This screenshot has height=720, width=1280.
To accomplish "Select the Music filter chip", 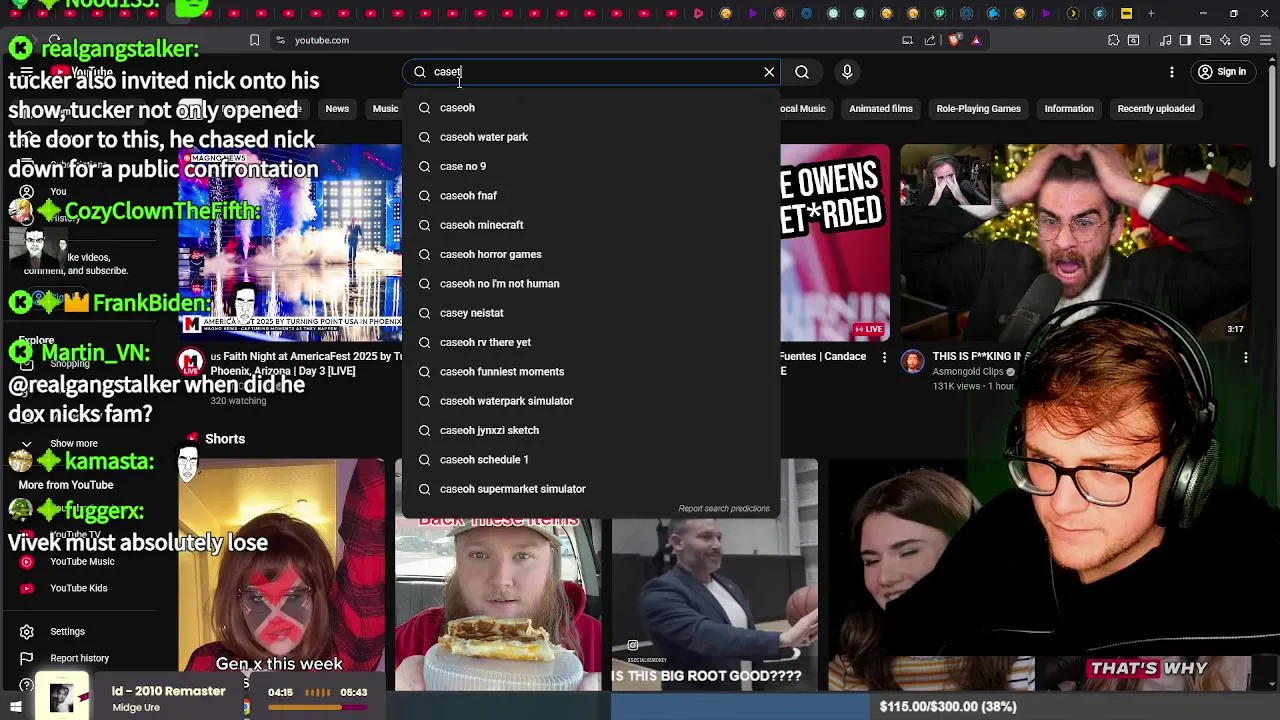I will click(385, 109).
